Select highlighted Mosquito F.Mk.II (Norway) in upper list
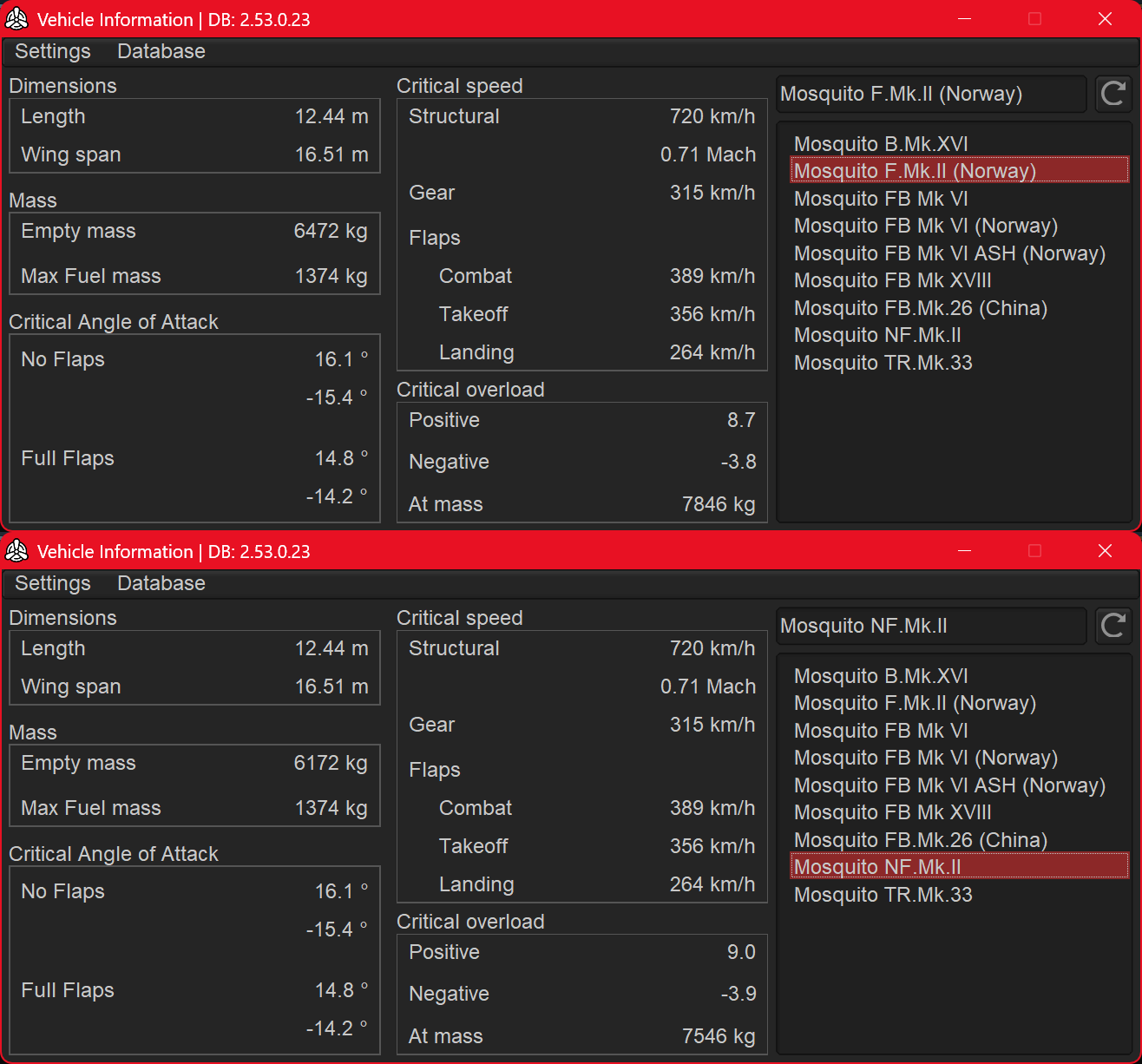The image size is (1142, 1064). point(960,171)
